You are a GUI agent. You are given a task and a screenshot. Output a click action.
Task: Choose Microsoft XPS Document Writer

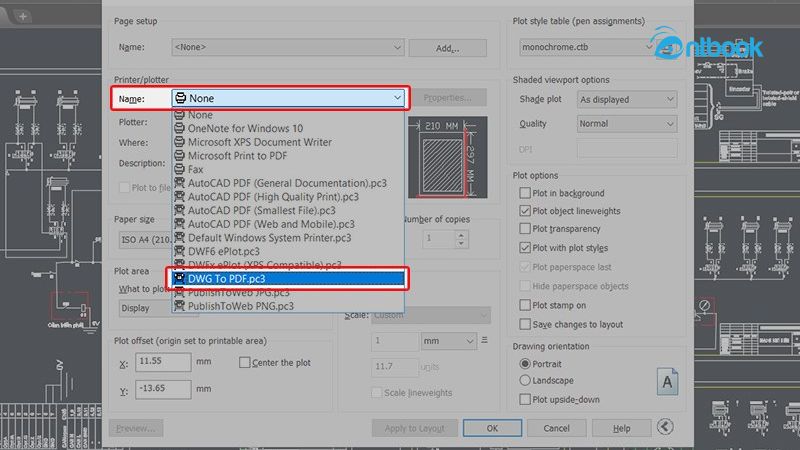288,142
